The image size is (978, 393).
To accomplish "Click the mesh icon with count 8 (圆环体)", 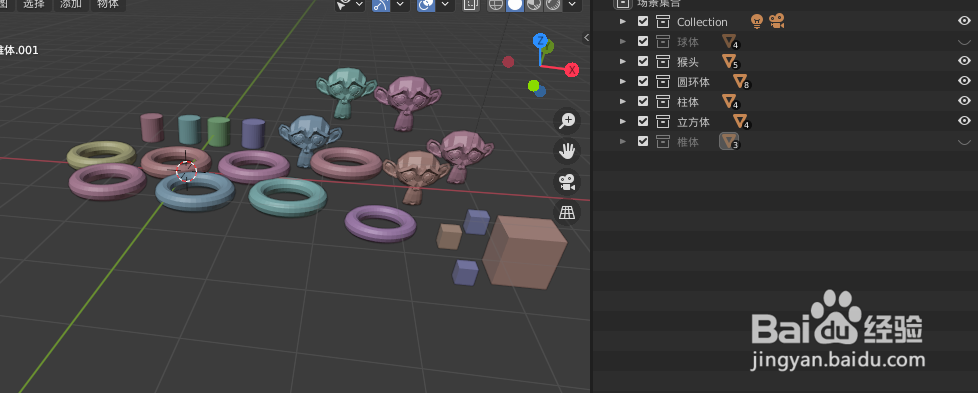I will pos(741,82).
